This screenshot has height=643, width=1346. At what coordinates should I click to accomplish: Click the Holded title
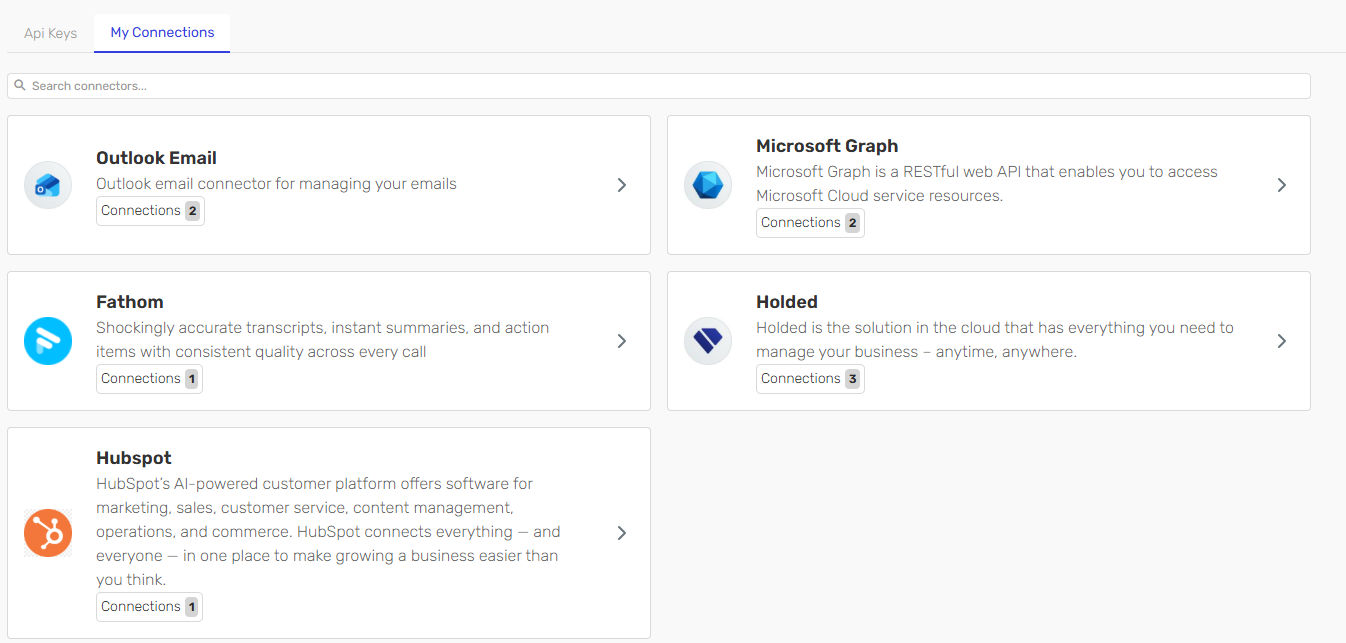coord(787,302)
